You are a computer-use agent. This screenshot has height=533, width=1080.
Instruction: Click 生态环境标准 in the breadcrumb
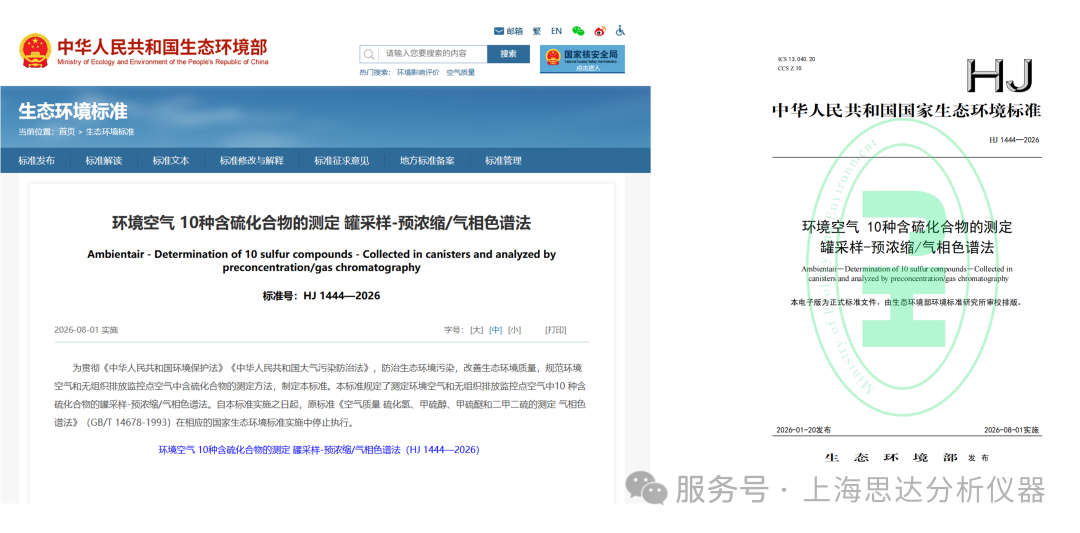tap(110, 132)
